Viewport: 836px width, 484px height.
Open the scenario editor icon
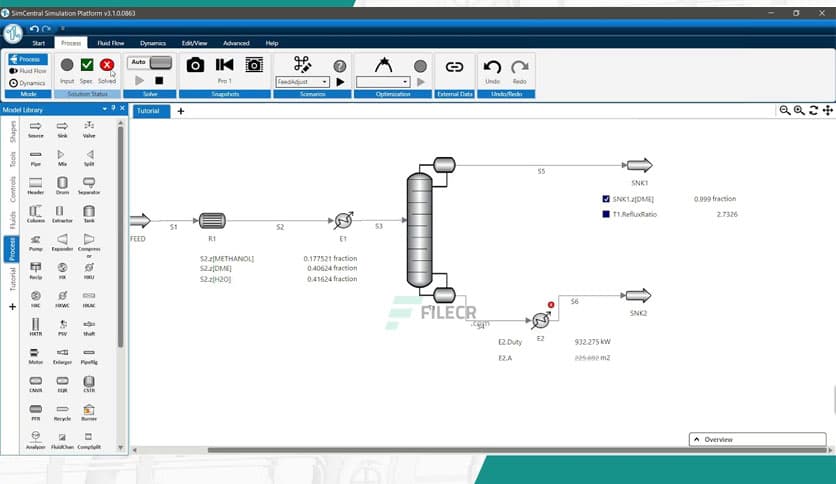pos(302,64)
